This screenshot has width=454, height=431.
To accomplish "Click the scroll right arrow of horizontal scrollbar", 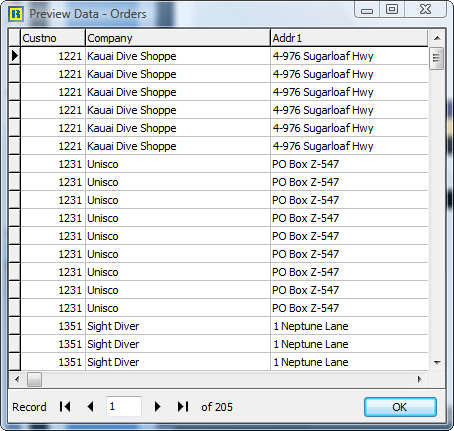I will (420, 379).
